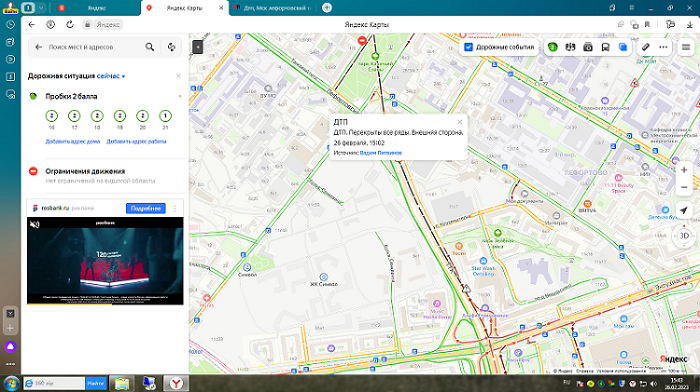This screenshot has height=392, width=700.
Task: Collapse the Пробки 2 балла section
Action: pyautogui.click(x=180, y=96)
